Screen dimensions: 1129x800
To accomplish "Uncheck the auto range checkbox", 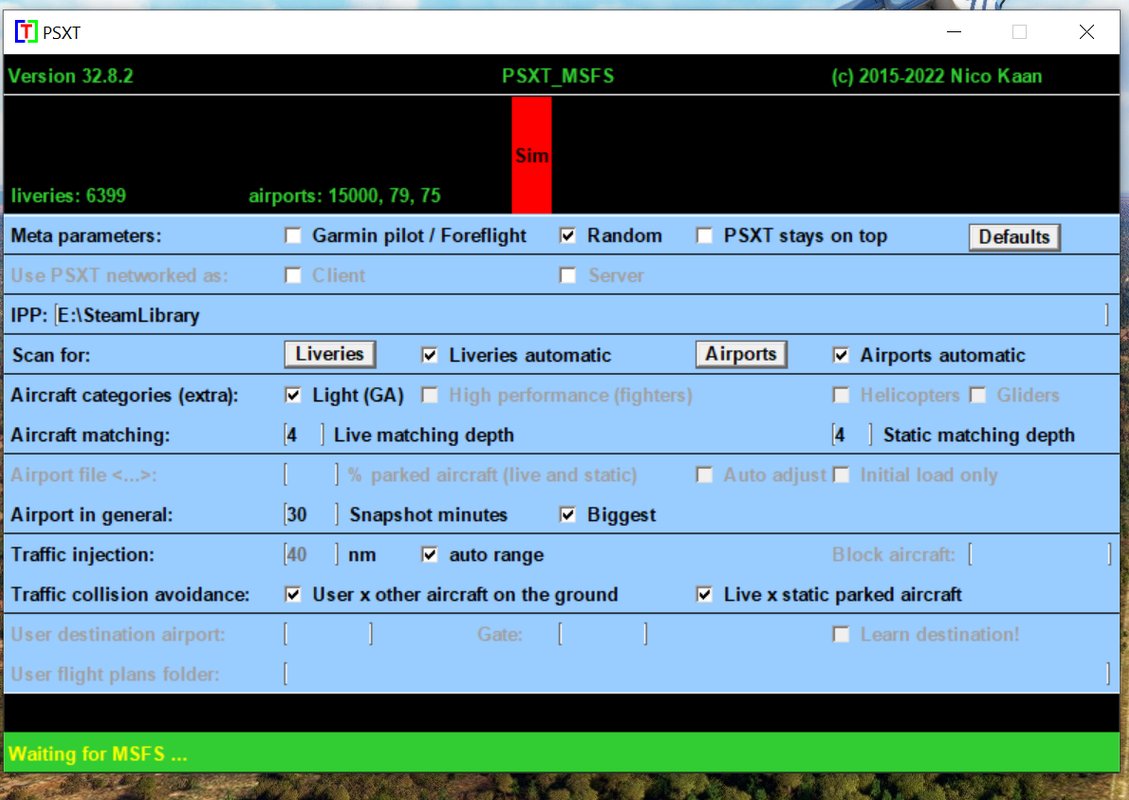I will coord(430,554).
